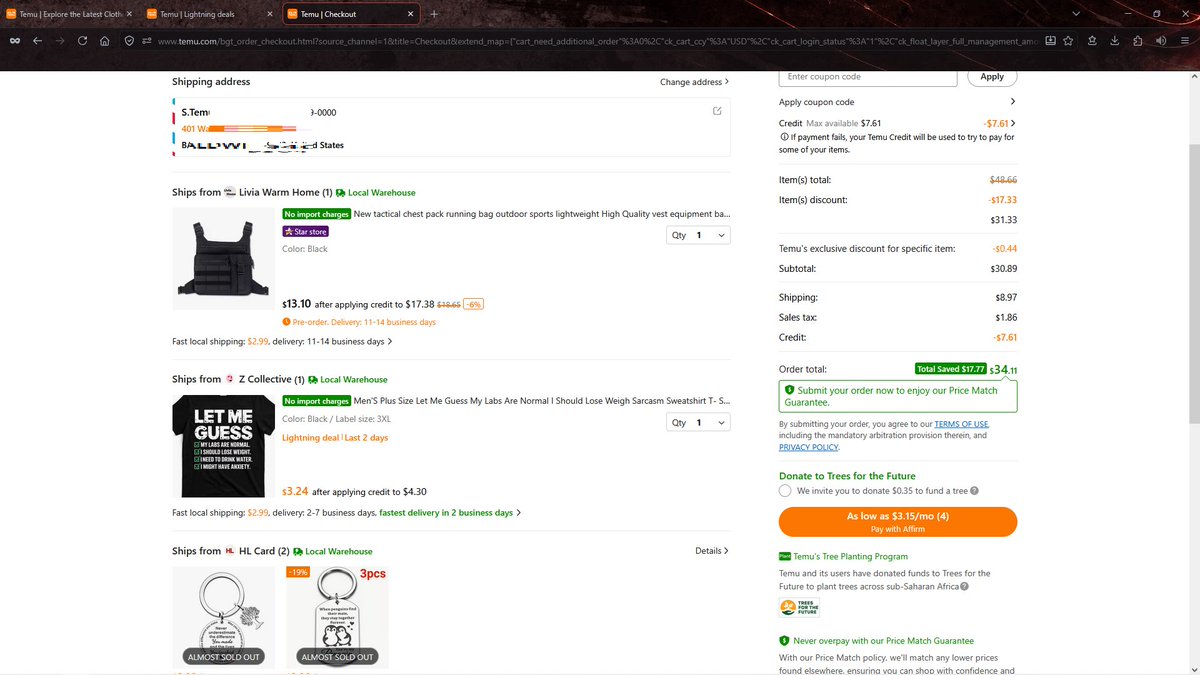
Task: Open the list all tabs chevron
Action: click(x=1075, y=14)
